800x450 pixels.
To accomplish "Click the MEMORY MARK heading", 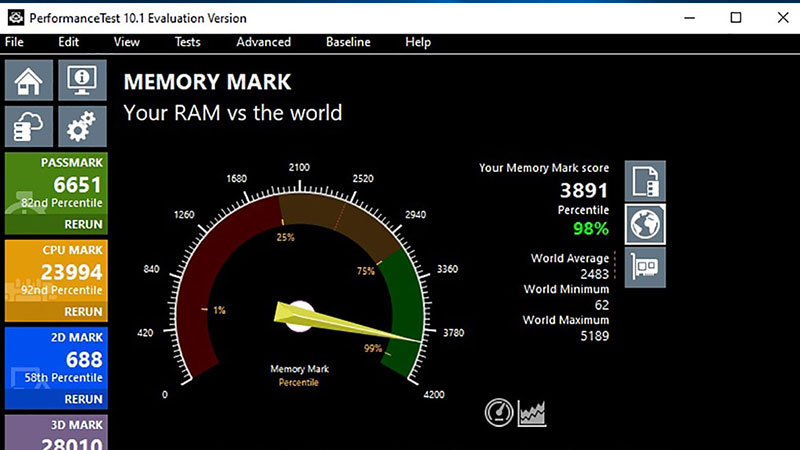I will (x=207, y=82).
